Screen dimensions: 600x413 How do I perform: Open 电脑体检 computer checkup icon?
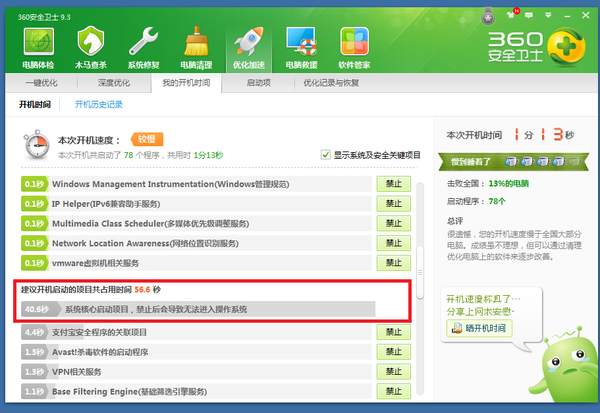(x=38, y=48)
